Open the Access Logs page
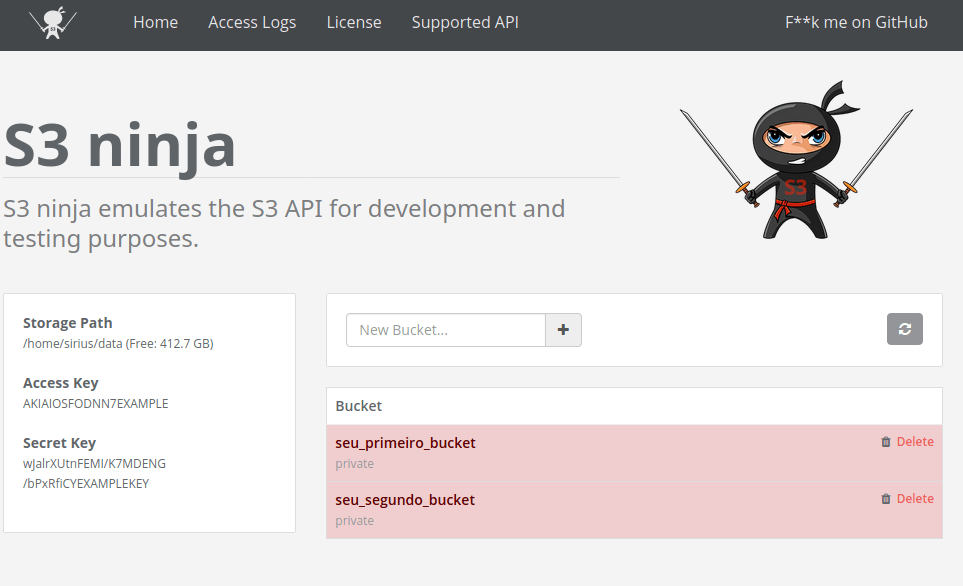This screenshot has height=586, width=963. (252, 22)
